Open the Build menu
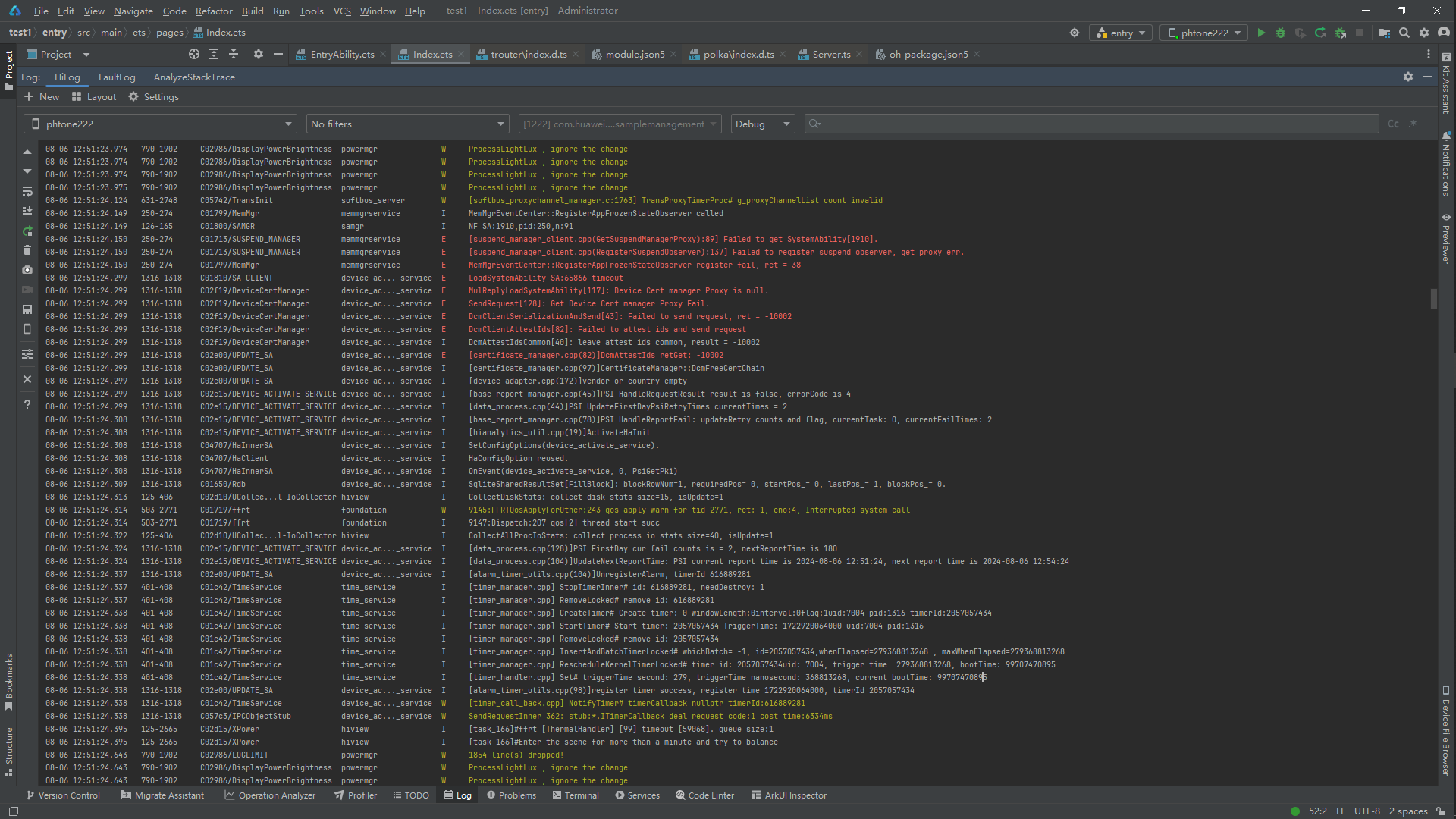 253,11
